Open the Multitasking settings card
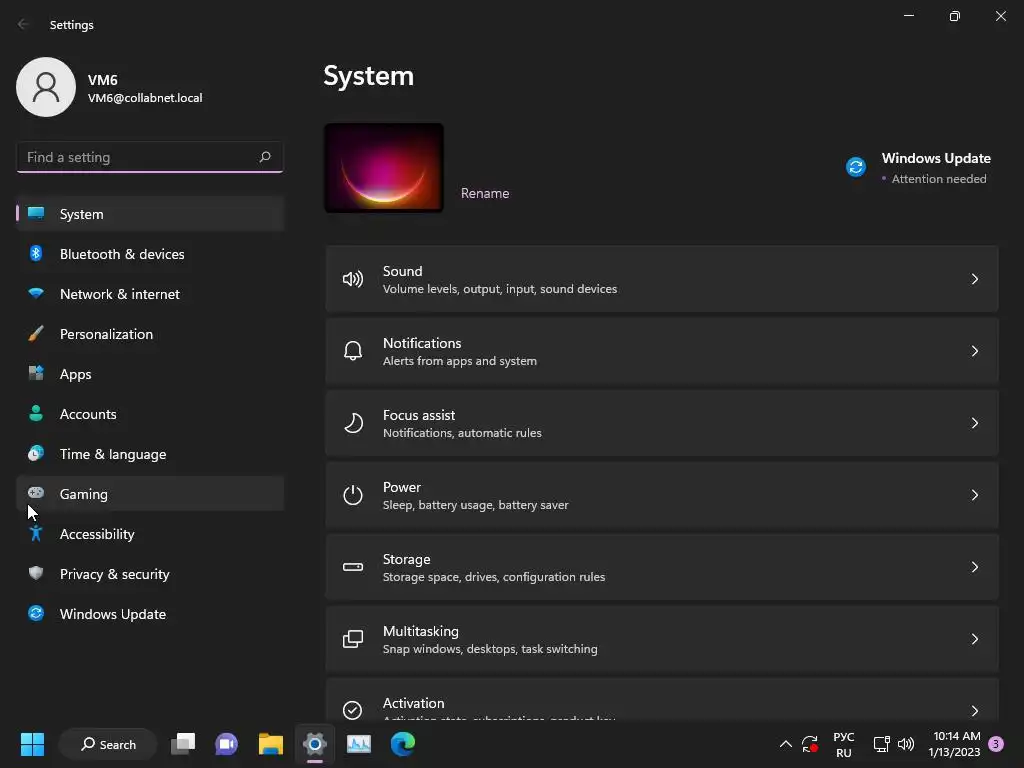 click(x=662, y=639)
